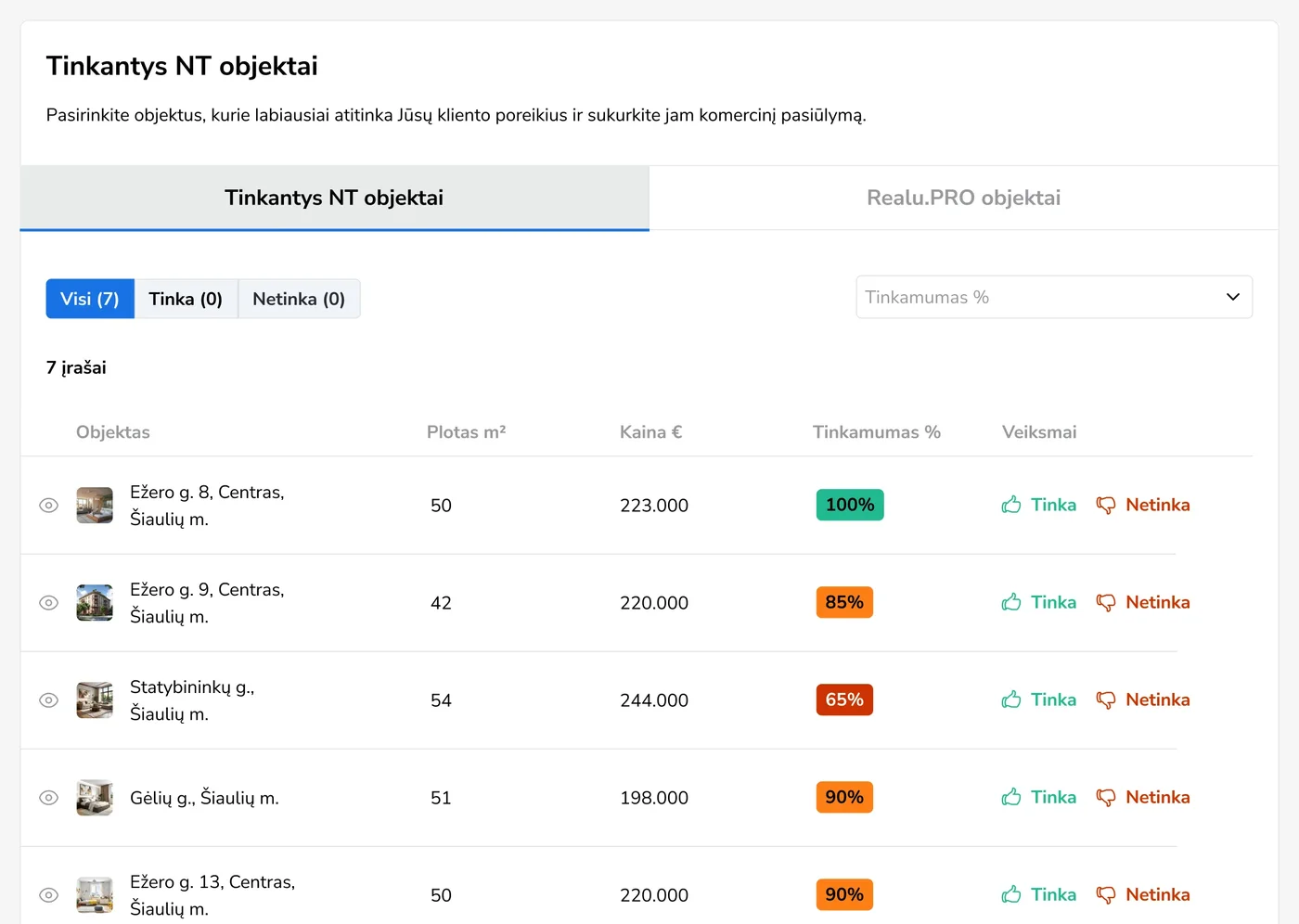The width and height of the screenshot is (1299, 924).
Task: Click thumbs-up Tinka icon for Ežero g. 8
Action: (1011, 505)
